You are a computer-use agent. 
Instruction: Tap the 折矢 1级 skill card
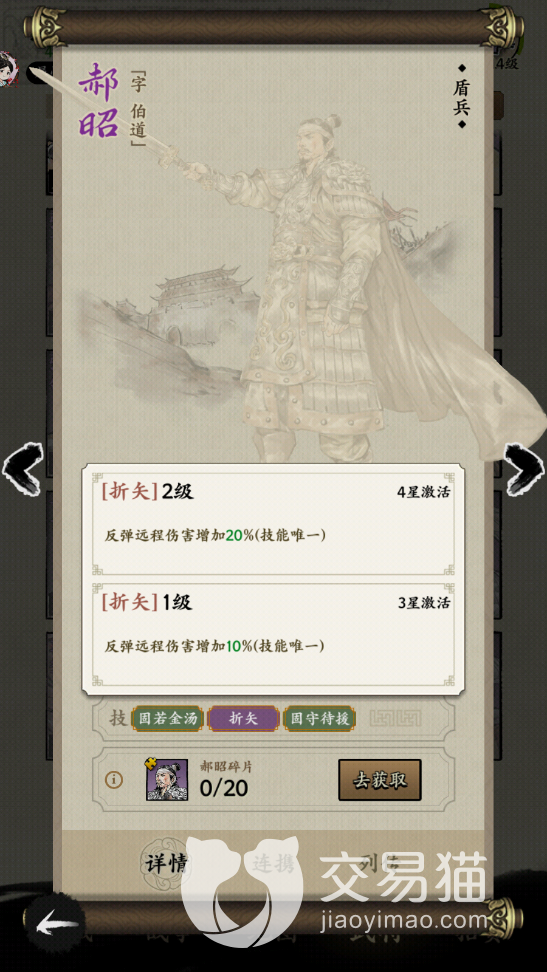pyautogui.click(x=273, y=635)
